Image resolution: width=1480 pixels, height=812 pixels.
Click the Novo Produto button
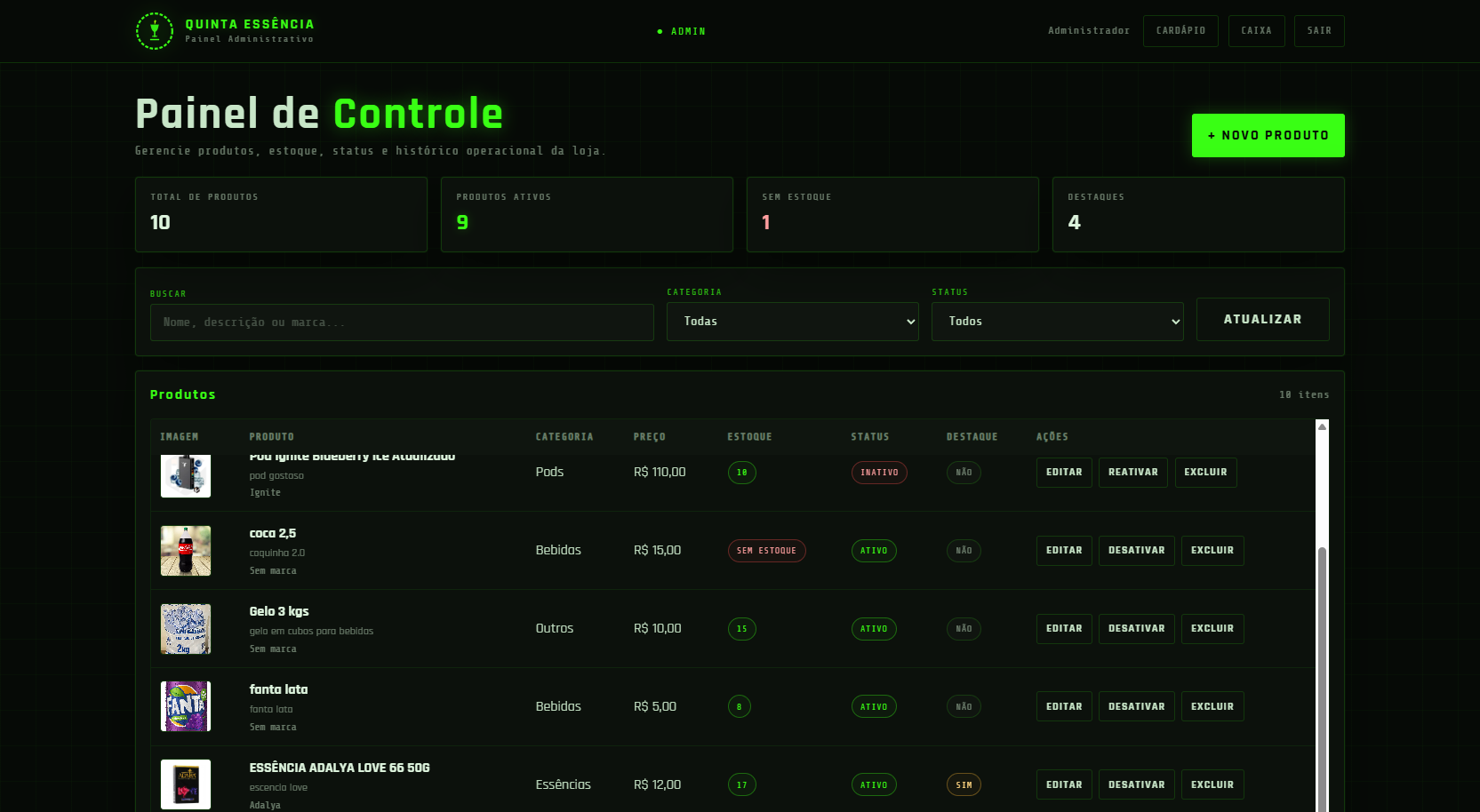click(x=1268, y=136)
